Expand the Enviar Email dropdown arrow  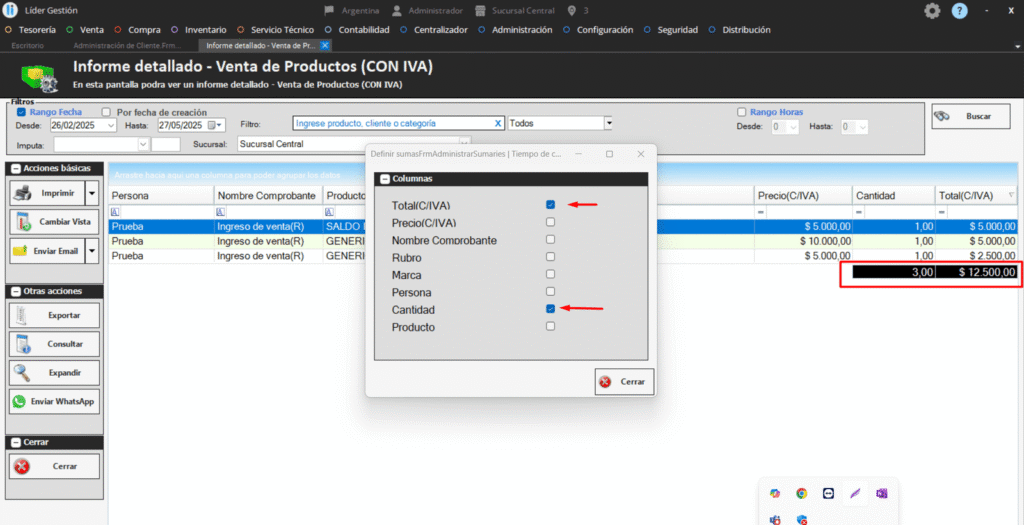pos(92,250)
